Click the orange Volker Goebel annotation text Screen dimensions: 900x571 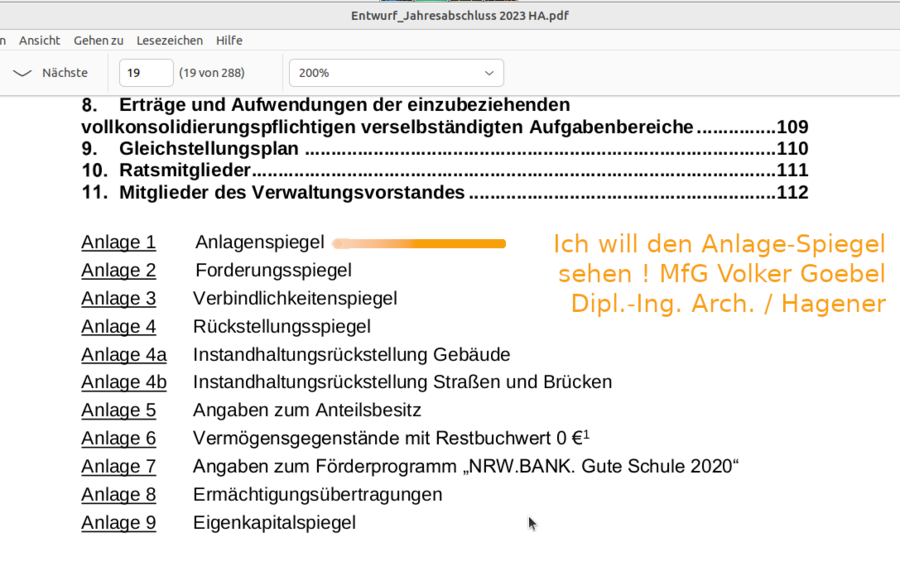point(720,274)
